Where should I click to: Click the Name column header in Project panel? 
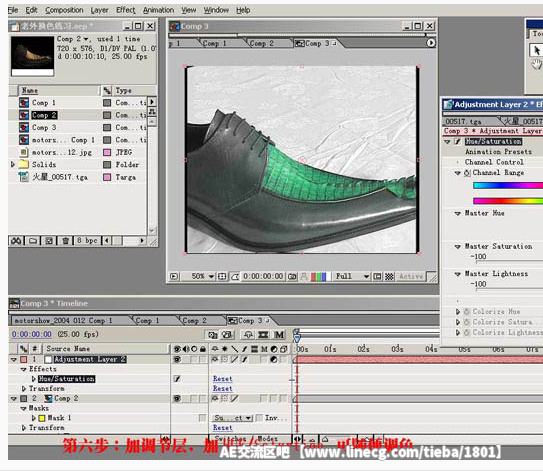coord(59,90)
